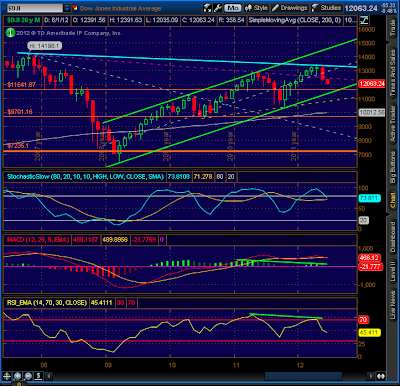Screen dimensions: 400x386
Task: Open the Studies menu
Action: [326, 8]
